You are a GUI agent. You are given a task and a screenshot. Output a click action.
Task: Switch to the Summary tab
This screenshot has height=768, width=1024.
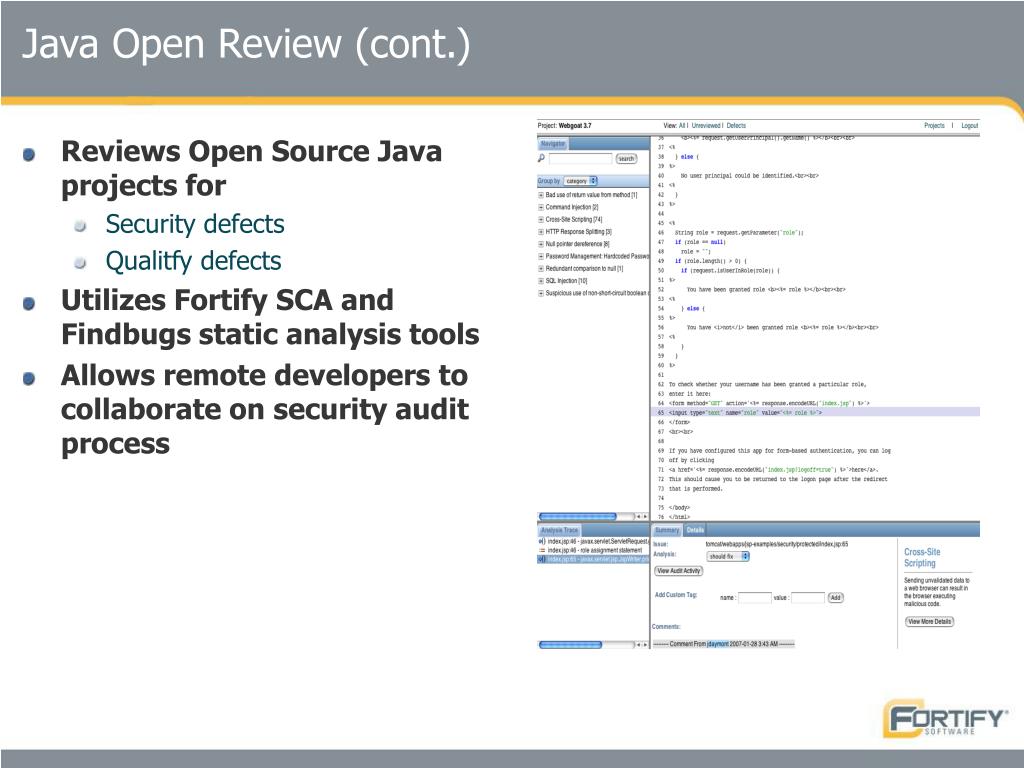(667, 530)
